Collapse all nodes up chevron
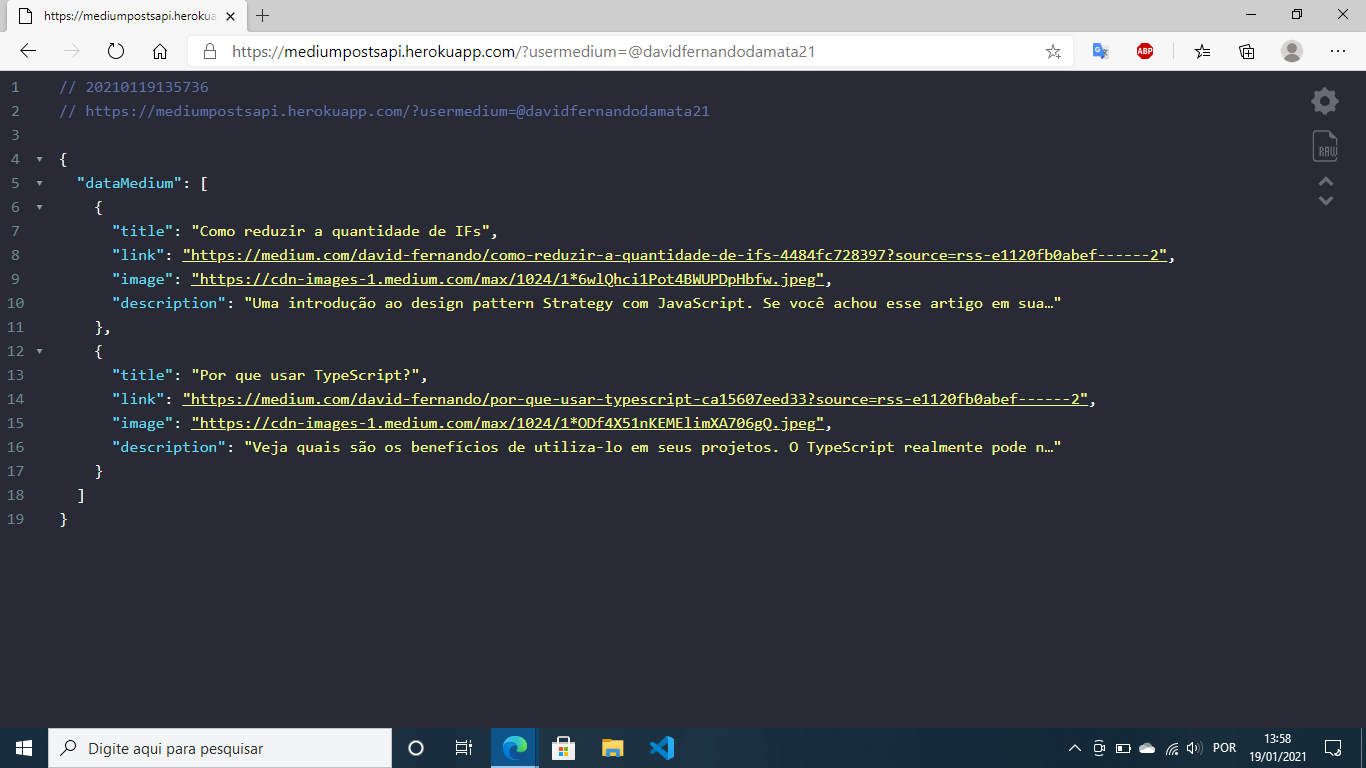Viewport: 1366px width, 768px height. pyautogui.click(x=1326, y=181)
